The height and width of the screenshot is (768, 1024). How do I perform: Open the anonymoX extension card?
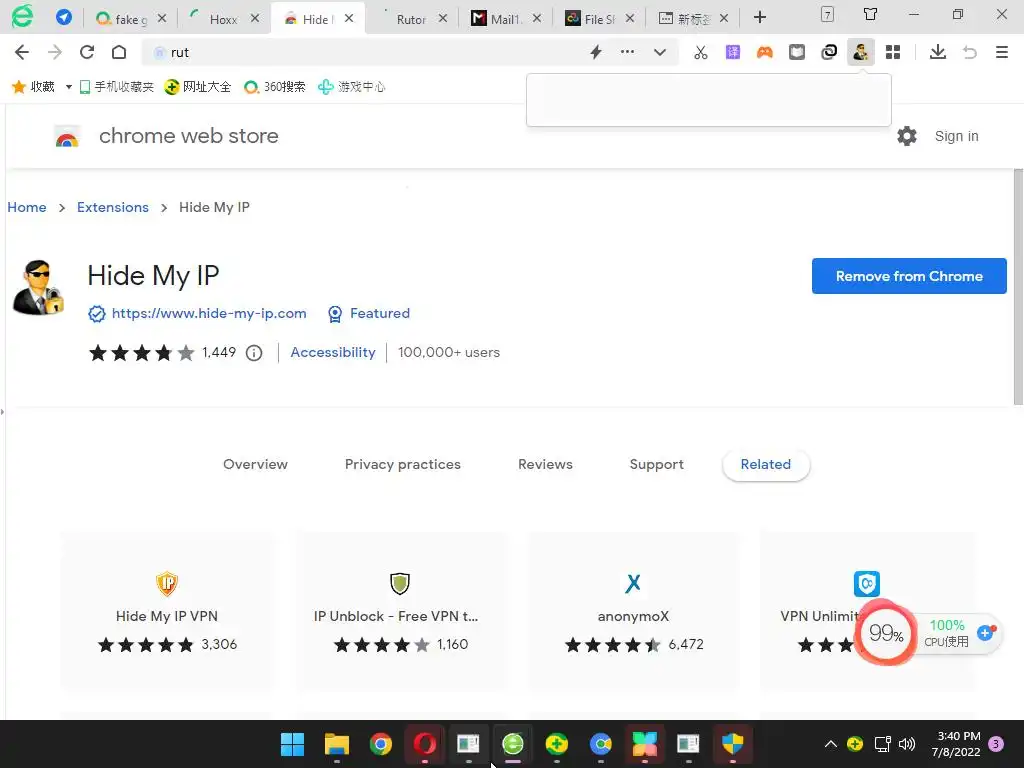(x=633, y=611)
